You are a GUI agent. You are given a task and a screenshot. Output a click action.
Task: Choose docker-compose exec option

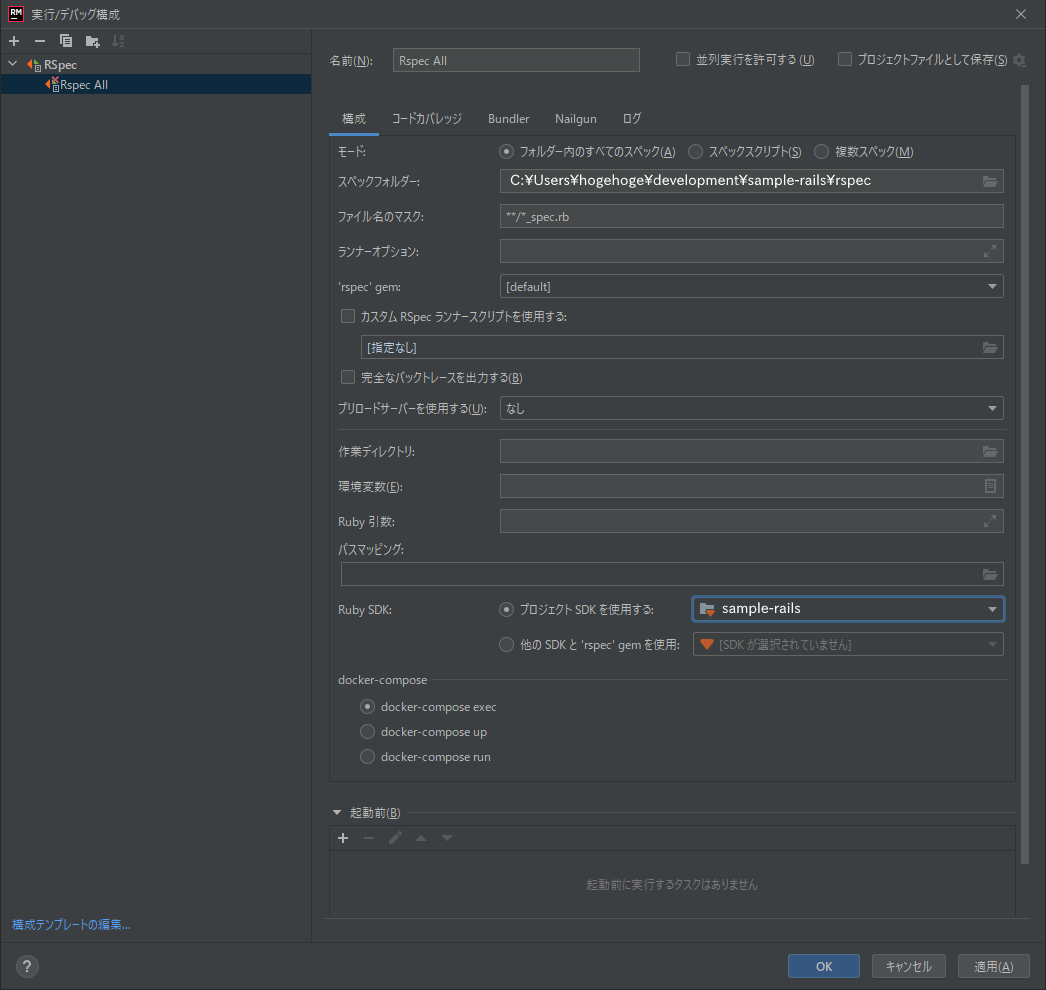367,706
